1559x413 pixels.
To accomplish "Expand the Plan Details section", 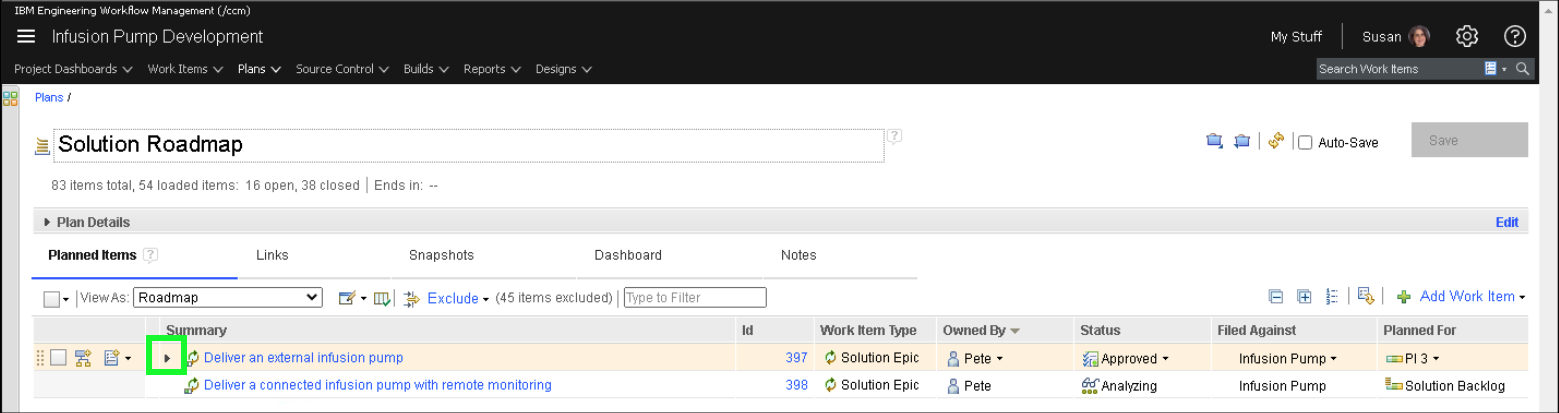I will coord(47,222).
